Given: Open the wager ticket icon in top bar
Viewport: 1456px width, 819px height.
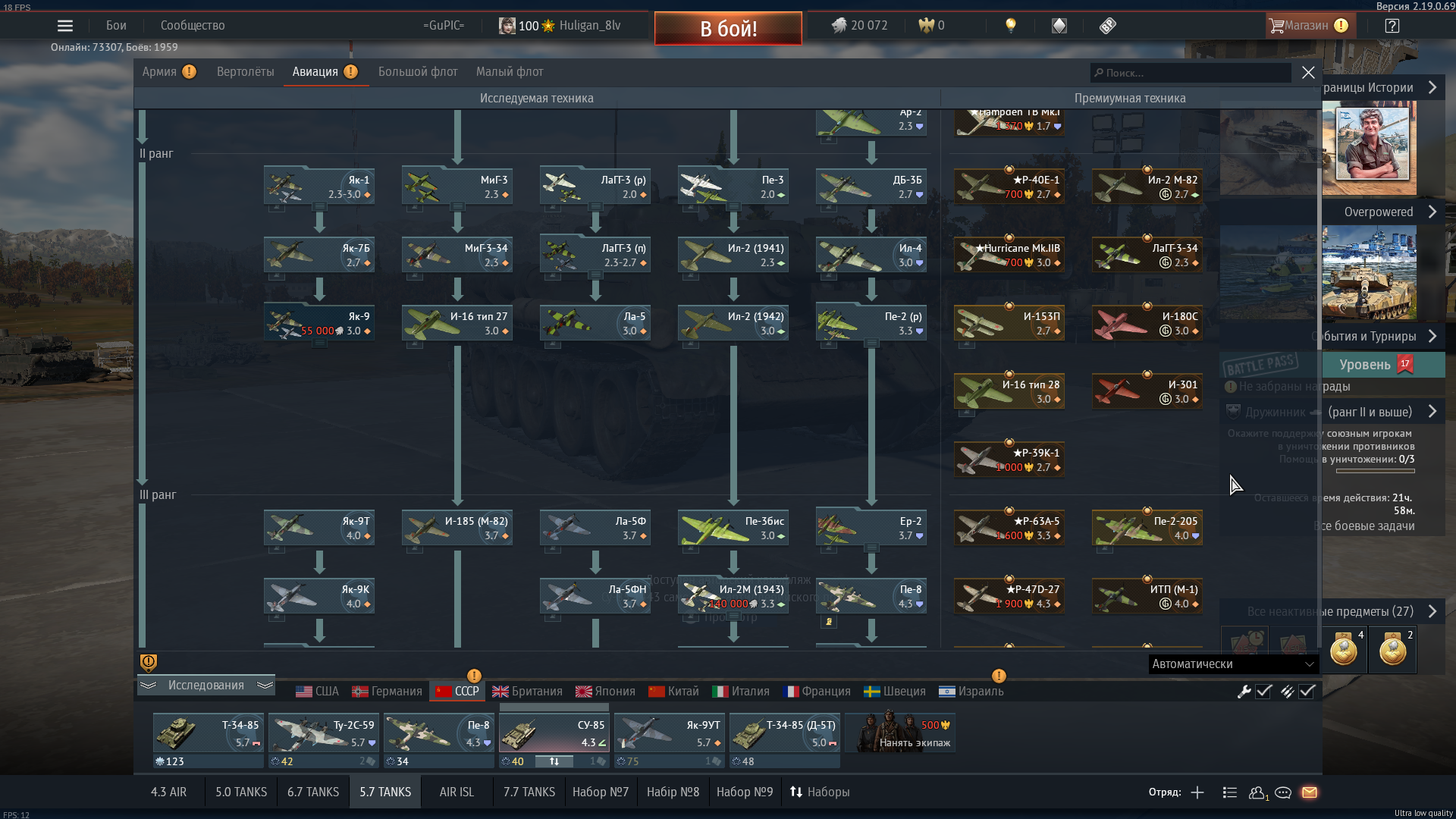Looking at the screenshot, I should tap(1107, 26).
